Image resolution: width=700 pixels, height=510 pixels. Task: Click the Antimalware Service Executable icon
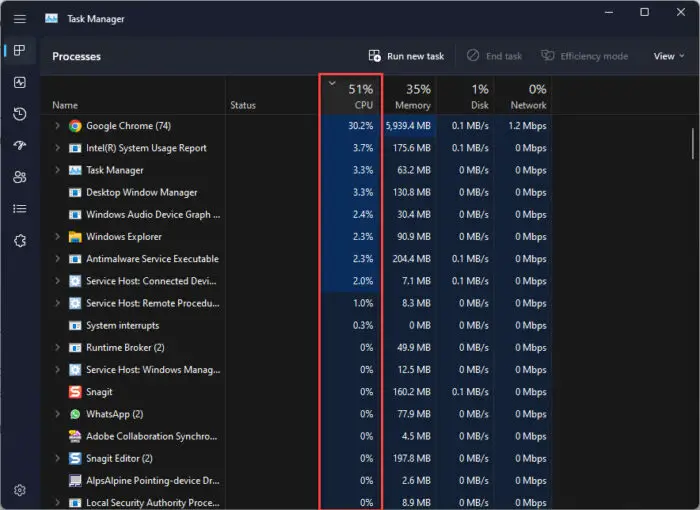point(75,259)
